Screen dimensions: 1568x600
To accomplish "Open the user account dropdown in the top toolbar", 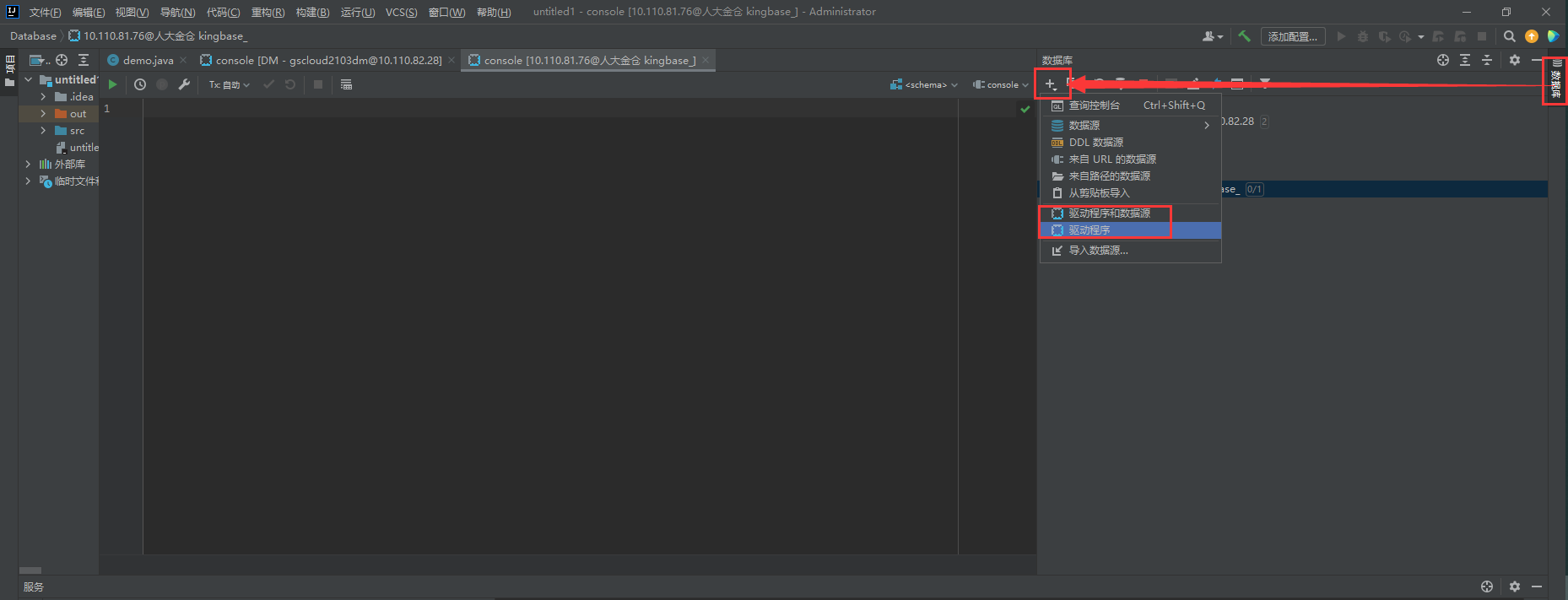I will pyautogui.click(x=1213, y=36).
